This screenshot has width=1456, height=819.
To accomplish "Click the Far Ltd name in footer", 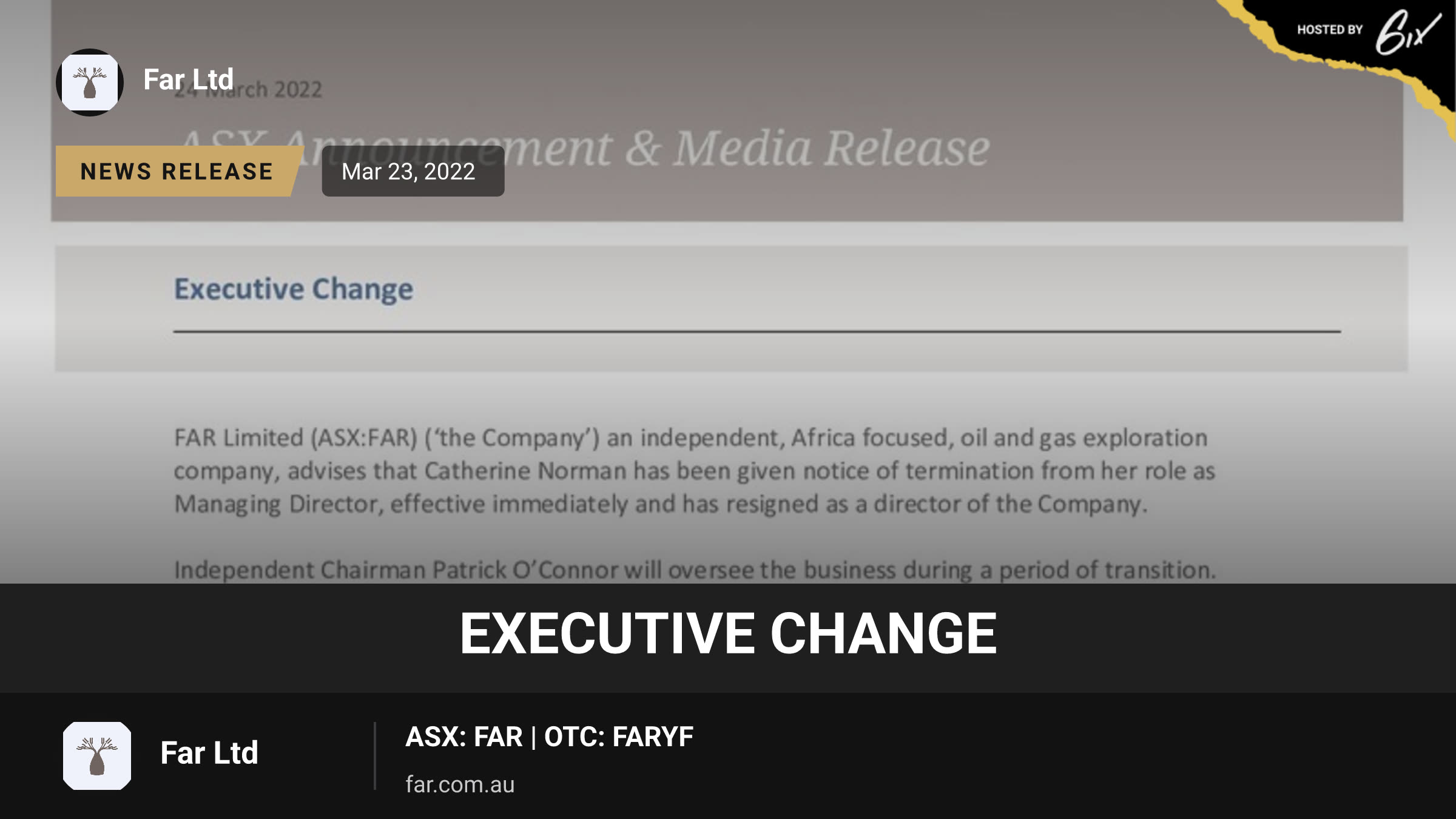I will click(x=209, y=753).
